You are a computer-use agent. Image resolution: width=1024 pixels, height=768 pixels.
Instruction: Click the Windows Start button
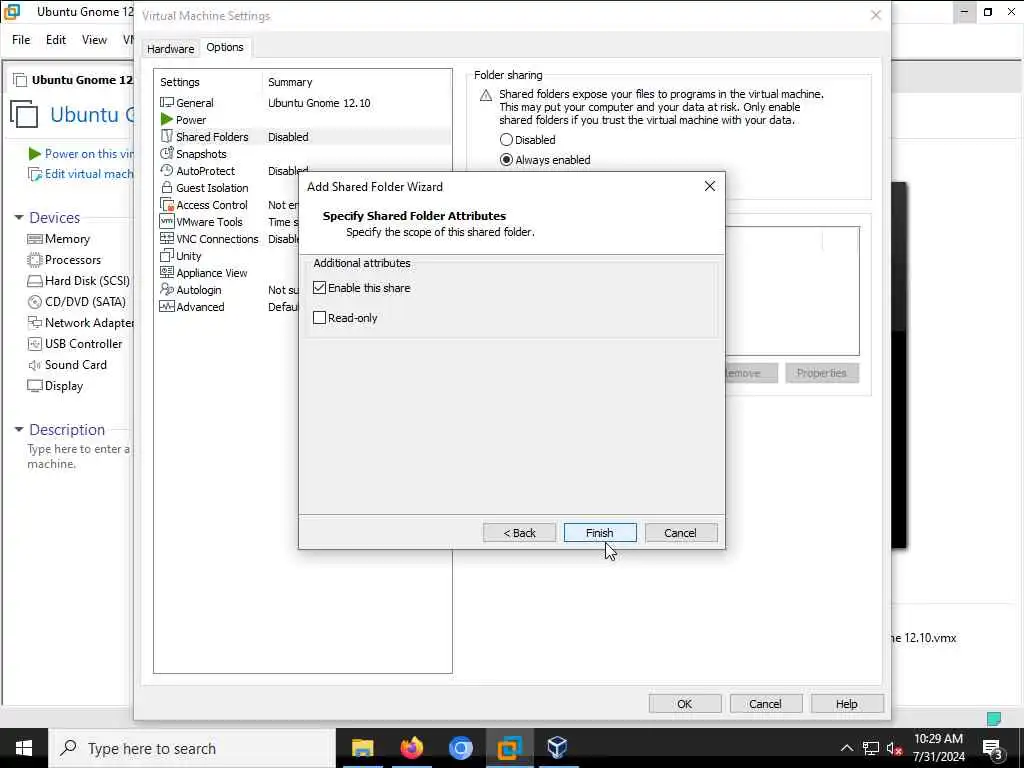pos(24,748)
